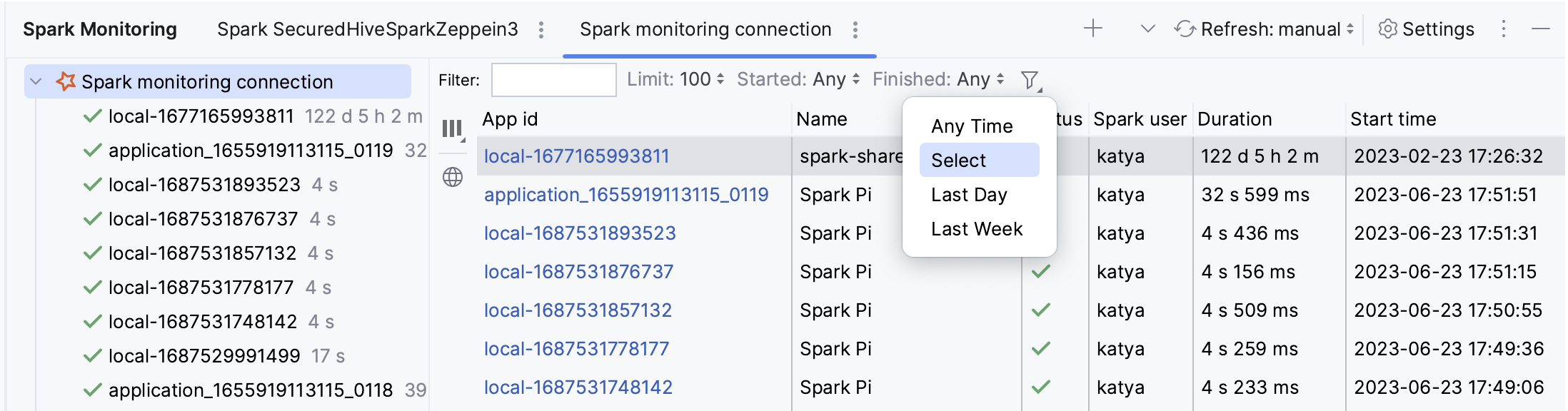Open application_1655919113115_0119 link in table

(625, 195)
